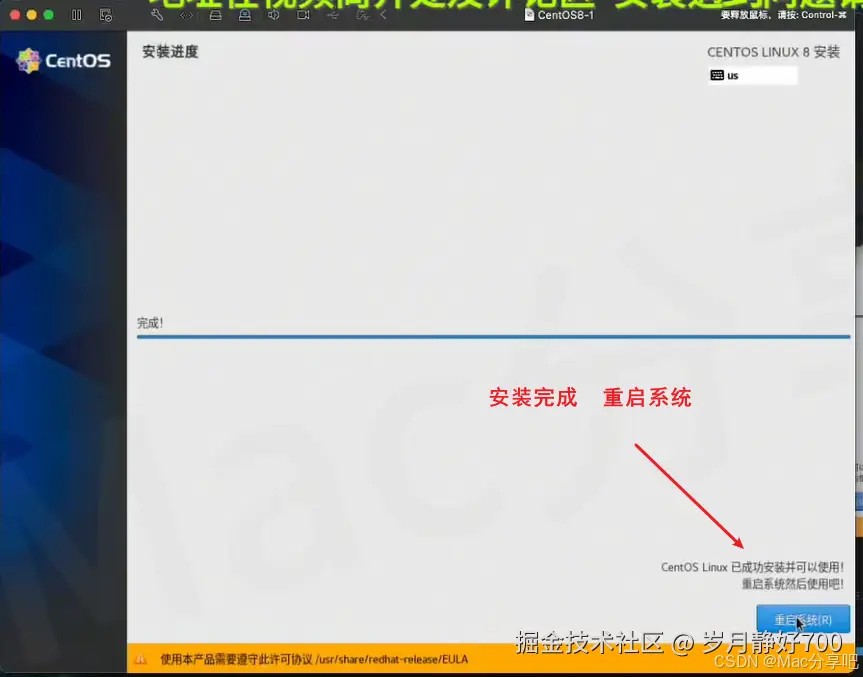
Task: Click the code view icon in the toolbar
Action: coord(185,15)
